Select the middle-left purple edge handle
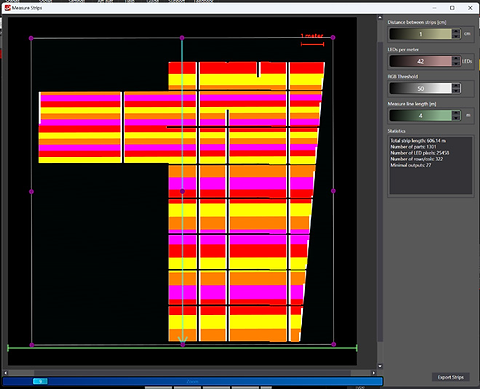Image resolution: width=480 pixels, height=389 pixels. (31, 192)
